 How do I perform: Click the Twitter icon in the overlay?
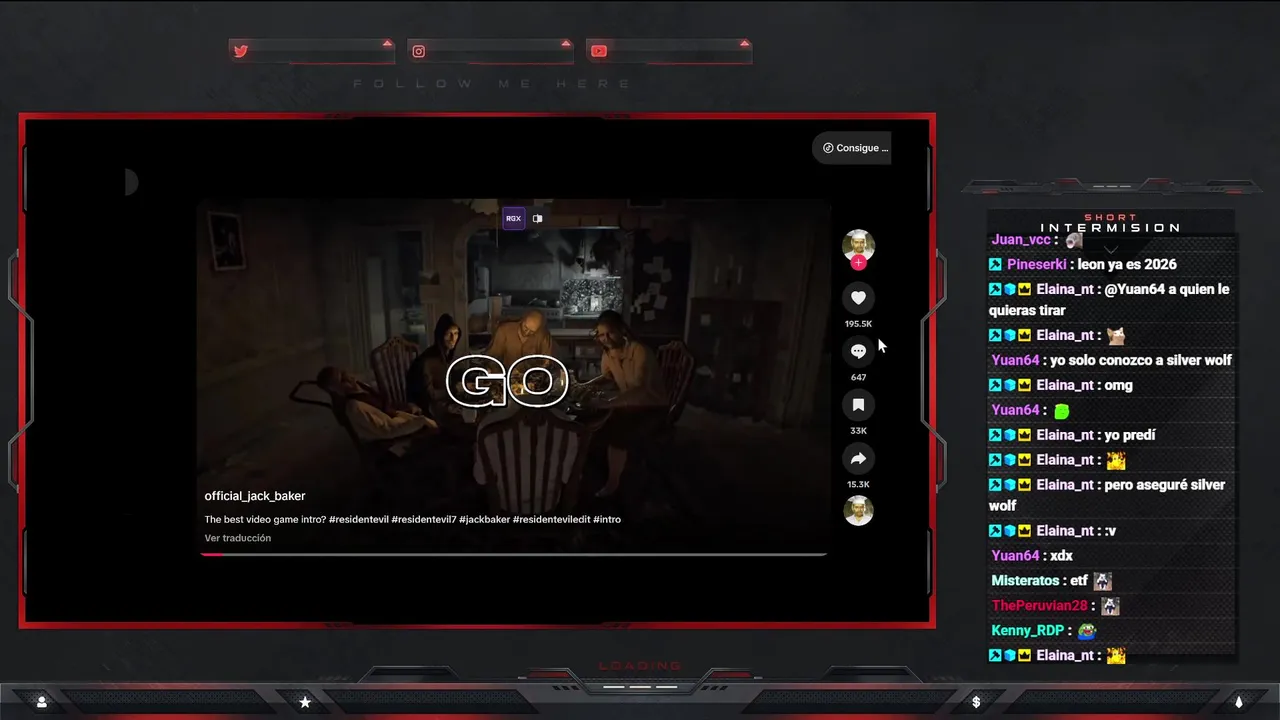coord(241,51)
